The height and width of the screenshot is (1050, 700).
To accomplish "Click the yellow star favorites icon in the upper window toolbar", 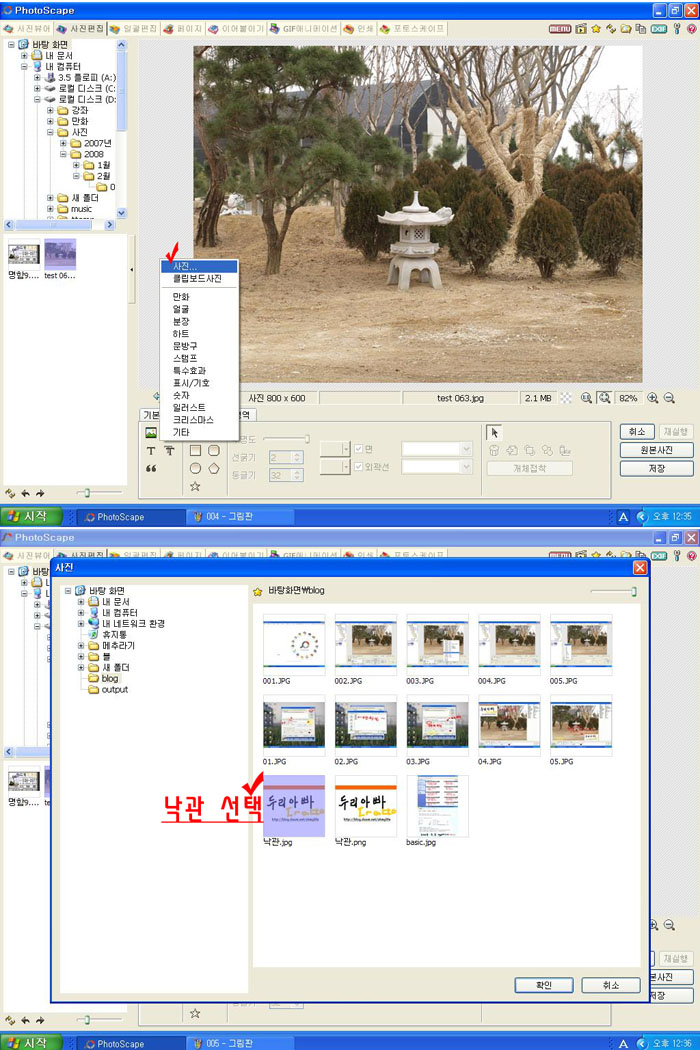I will 596,29.
